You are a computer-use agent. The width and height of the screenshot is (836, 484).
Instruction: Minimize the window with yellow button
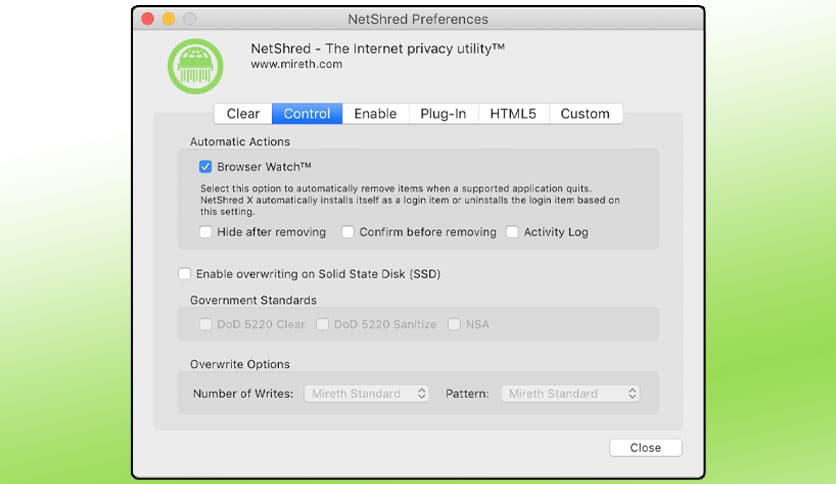click(168, 19)
